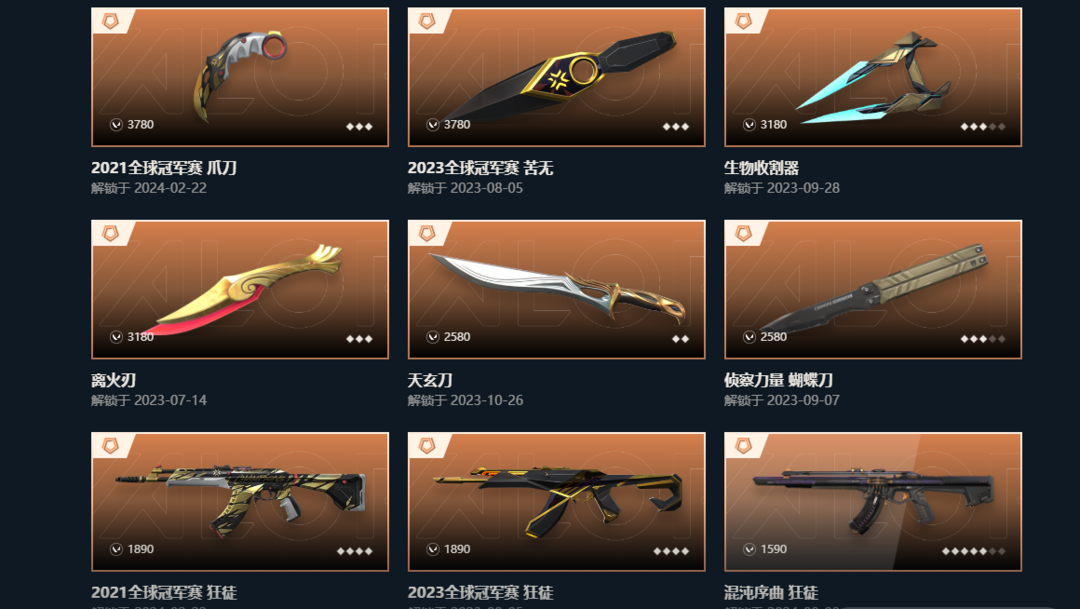Open the 2021全球冠军赛 爪刀 karambit card

[x=240, y=77]
